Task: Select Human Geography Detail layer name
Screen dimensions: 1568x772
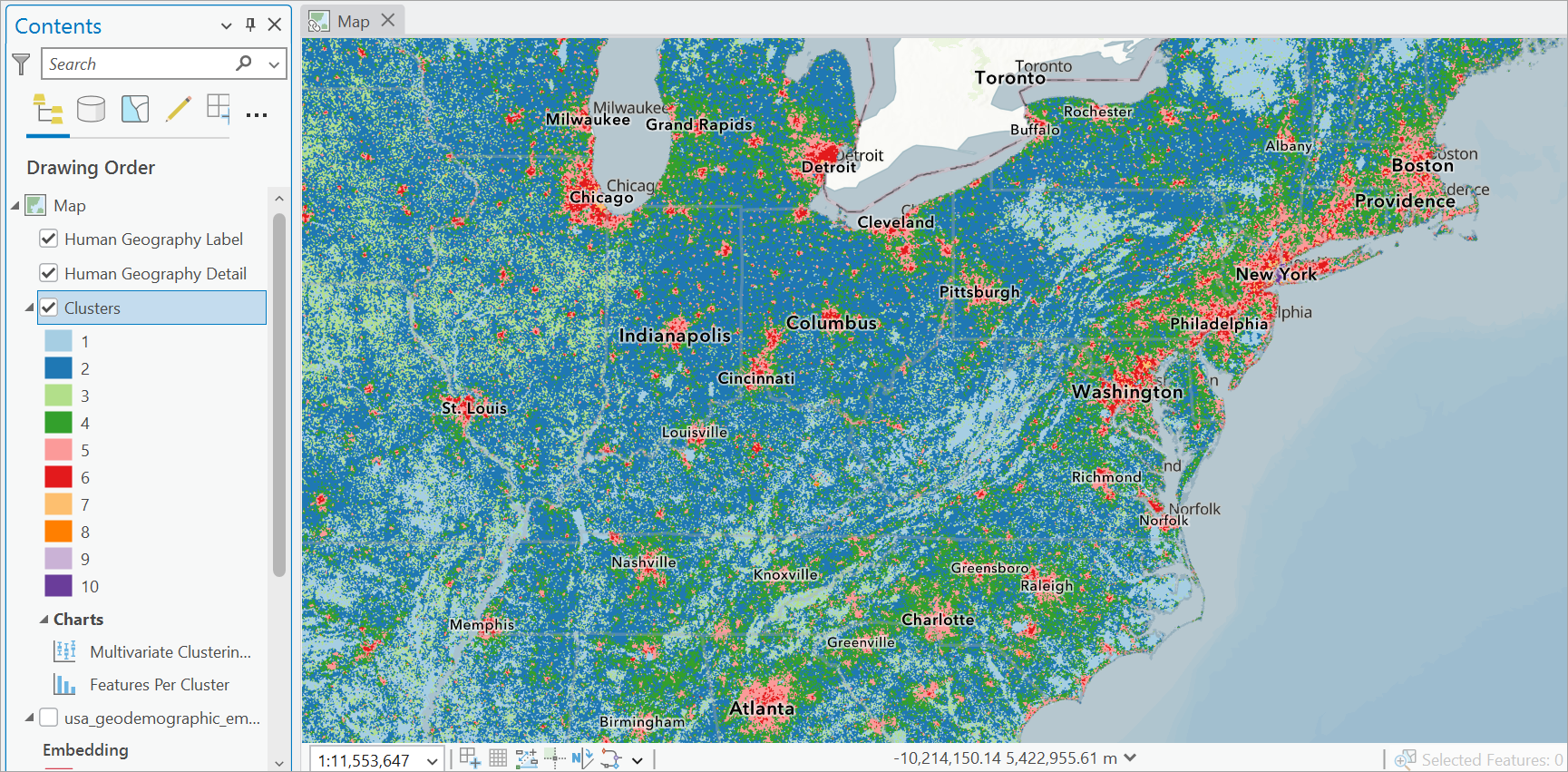Action: coord(155,274)
